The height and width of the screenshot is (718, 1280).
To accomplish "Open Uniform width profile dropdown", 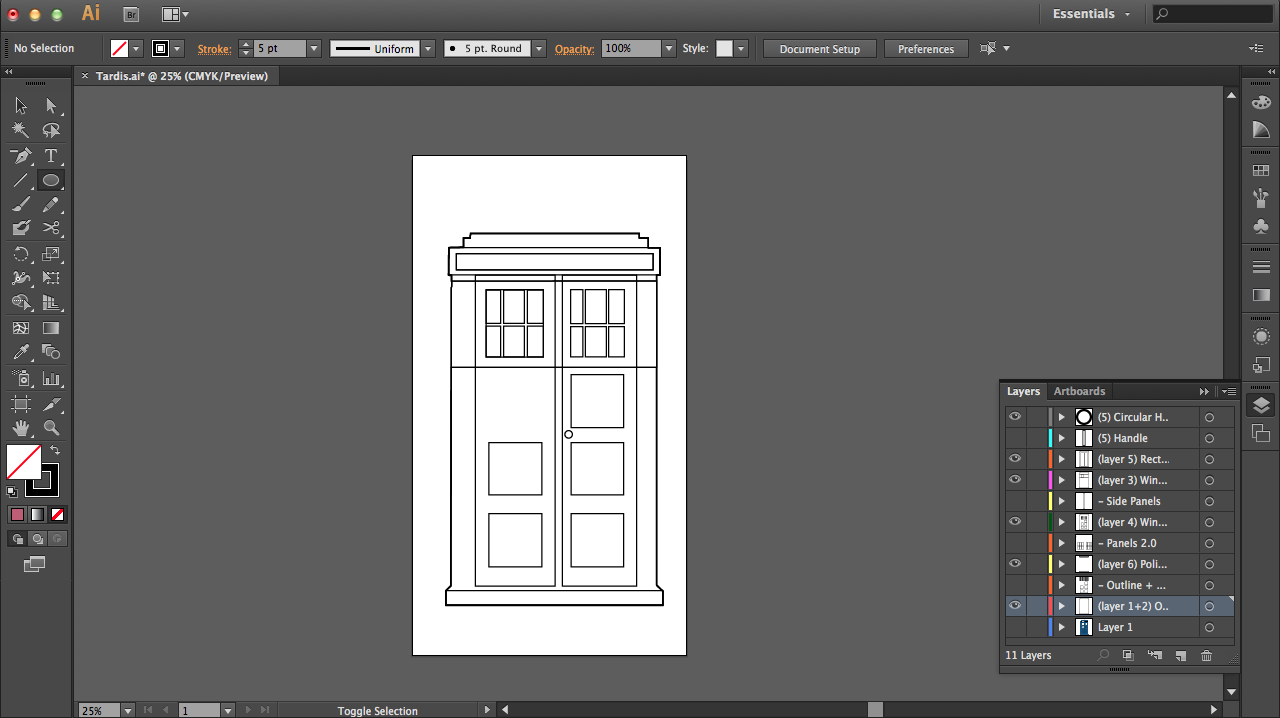I will point(428,48).
